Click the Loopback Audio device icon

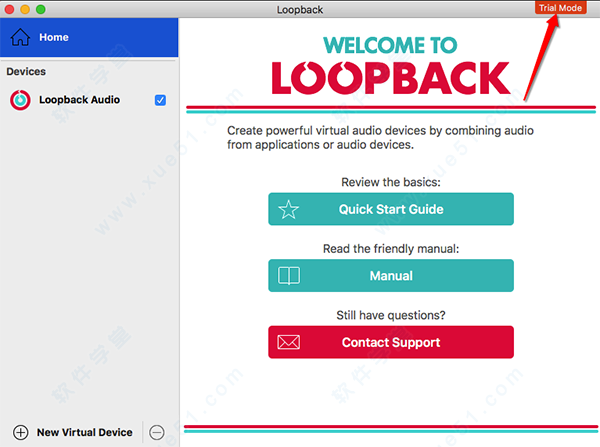(x=20, y=100)
